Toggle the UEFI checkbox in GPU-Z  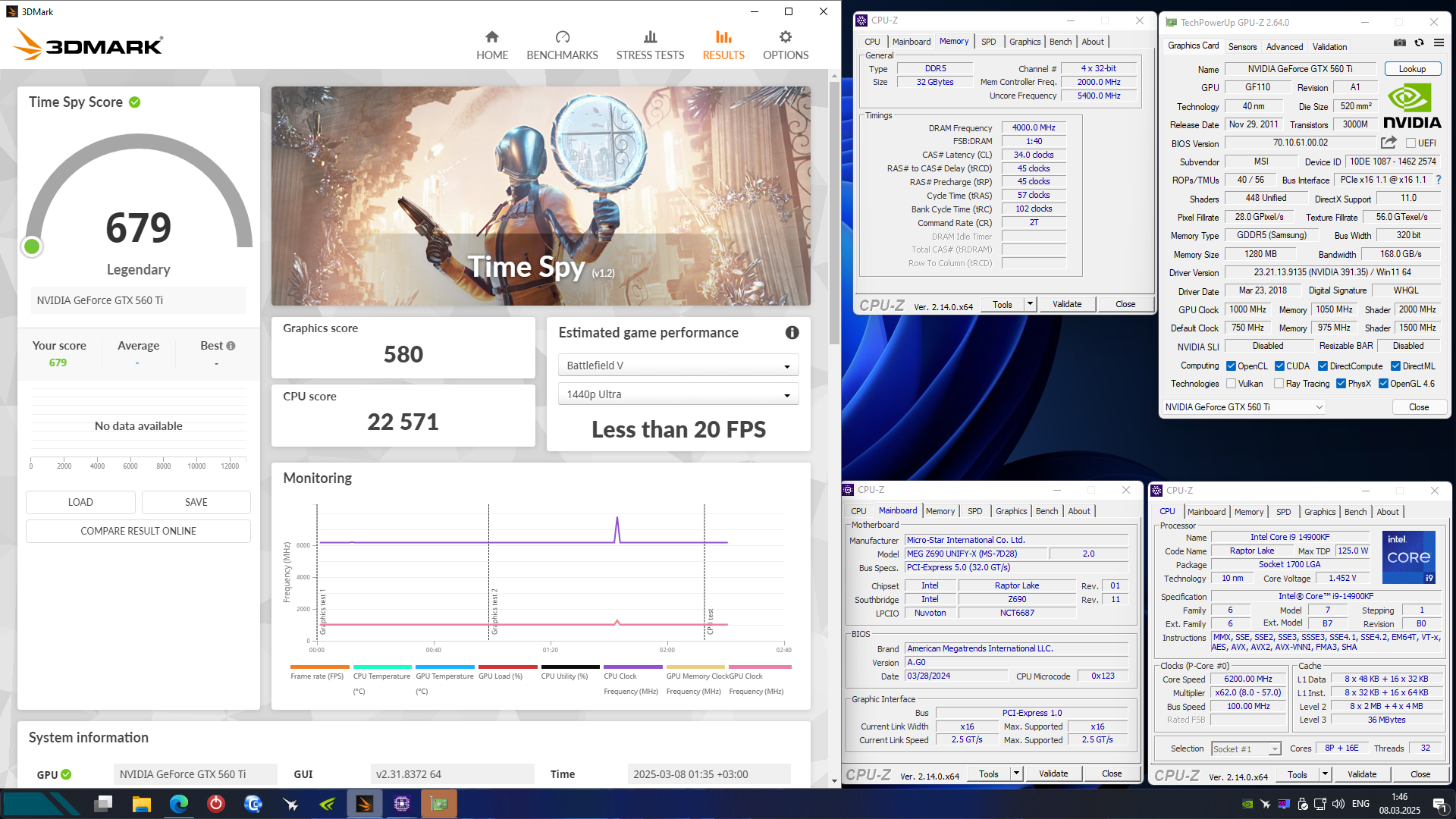click(1410, 143)
